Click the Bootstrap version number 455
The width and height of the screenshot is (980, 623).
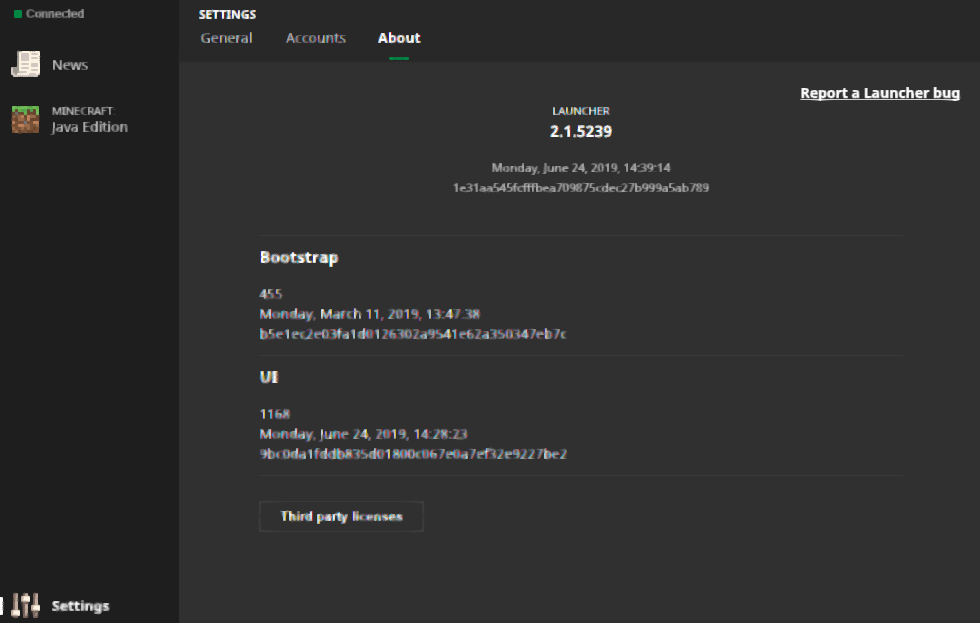tap(271, 294)
